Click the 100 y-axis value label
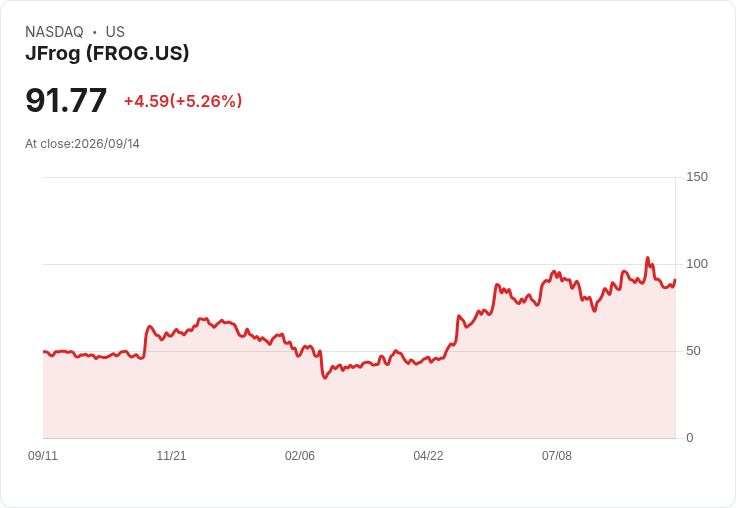Viewport: 736px width, 508px height. [697, 264]
